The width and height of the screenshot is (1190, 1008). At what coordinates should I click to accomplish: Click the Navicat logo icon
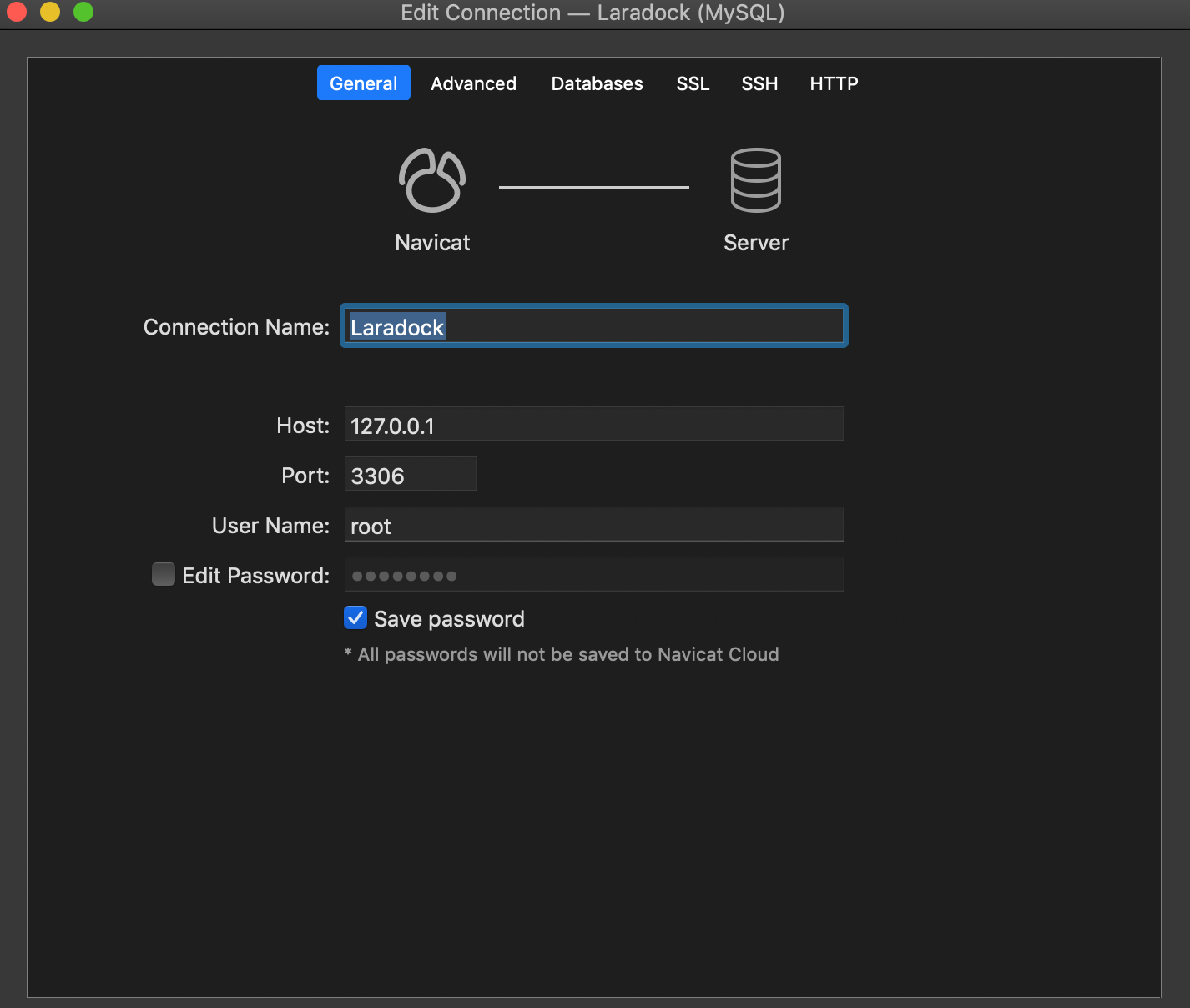pyautogui.click(x=432, y=180)
